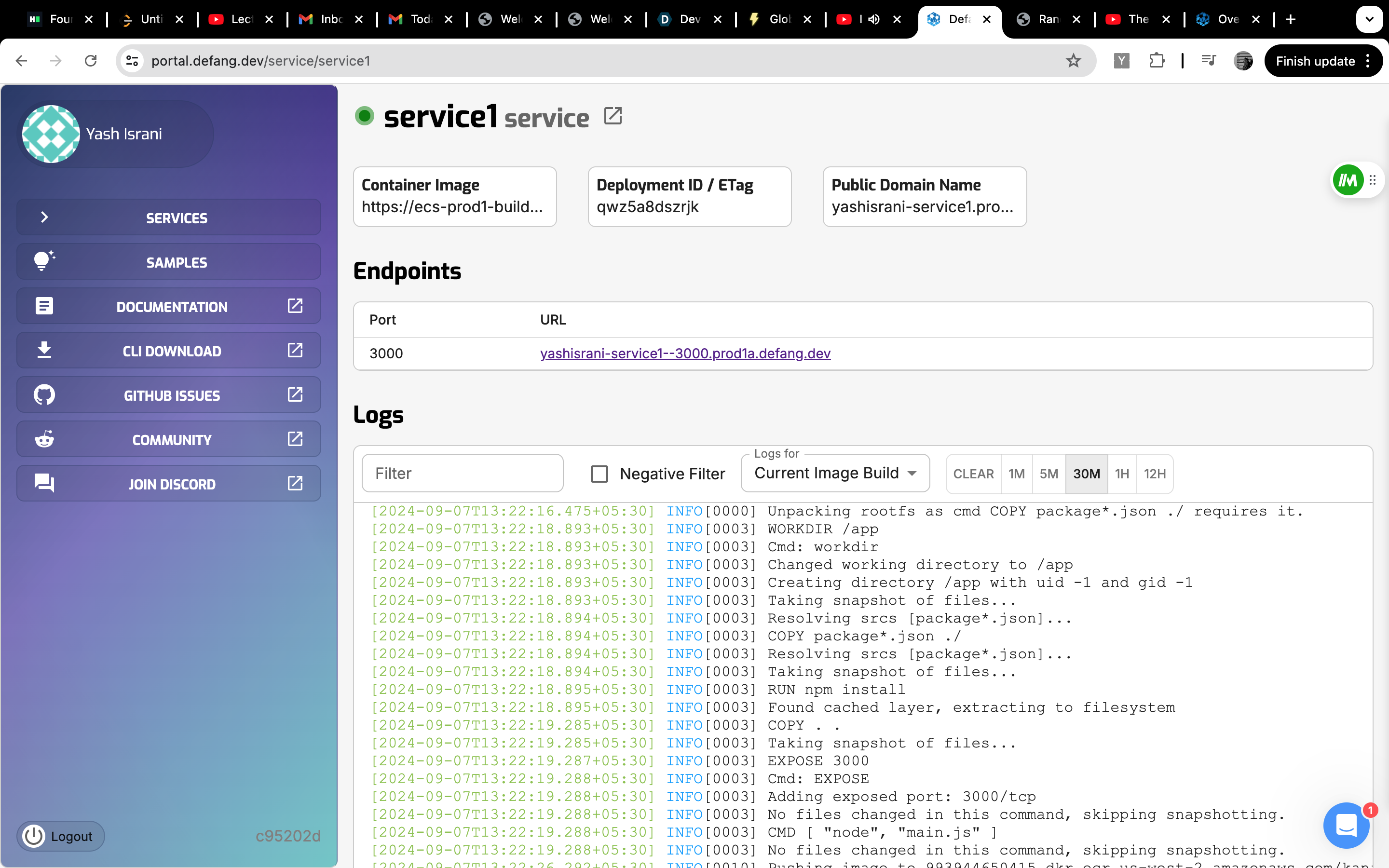Click the Join Discord chat icon

point(44,483)
